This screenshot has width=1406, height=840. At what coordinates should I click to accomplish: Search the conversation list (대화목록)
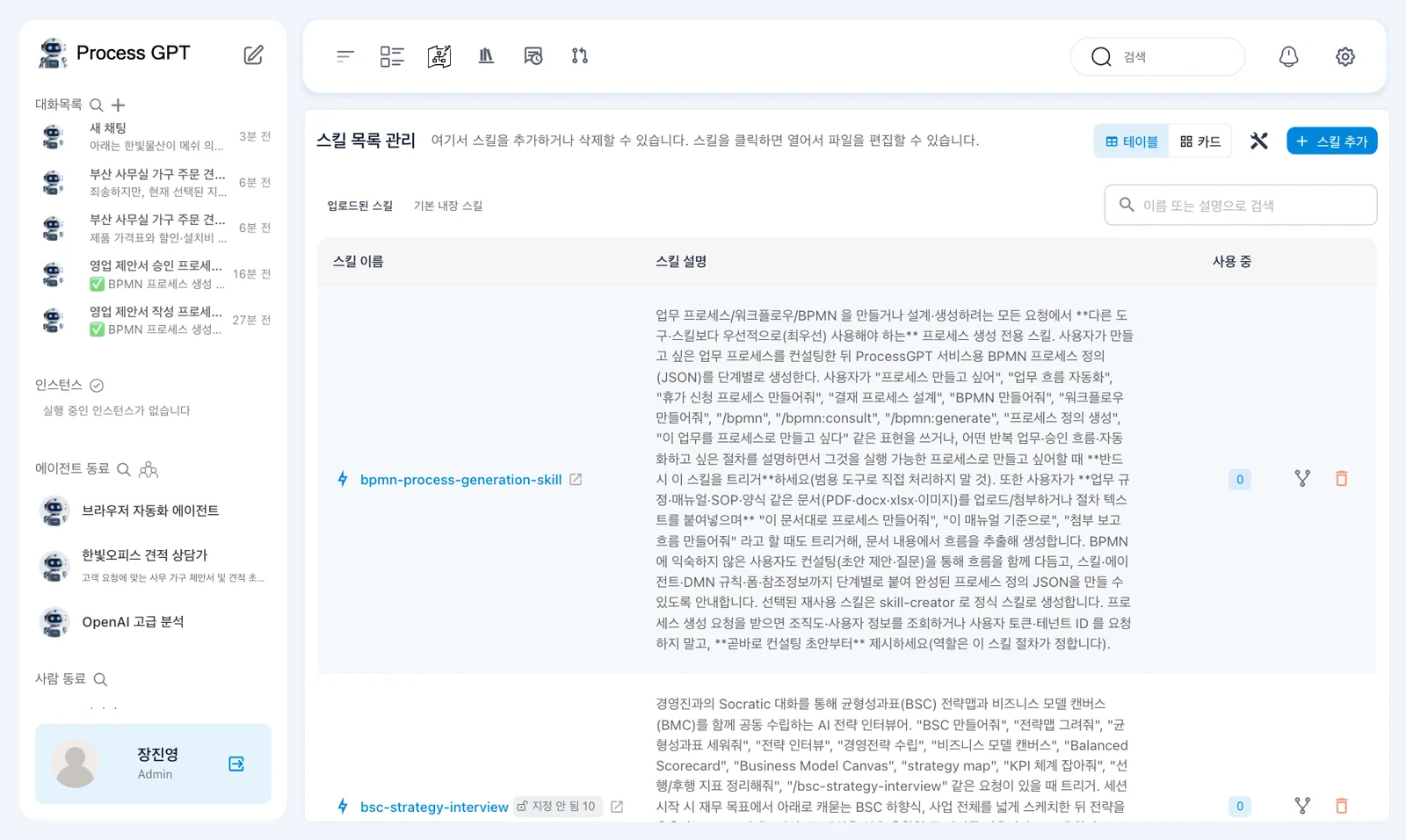click(x=97, y=105)
